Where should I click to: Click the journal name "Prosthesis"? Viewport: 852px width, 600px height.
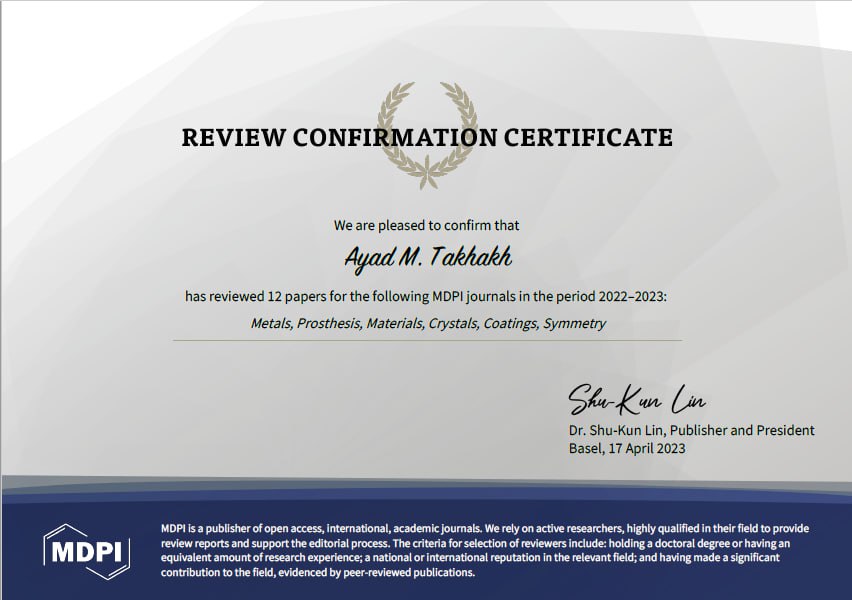(329, 323)
